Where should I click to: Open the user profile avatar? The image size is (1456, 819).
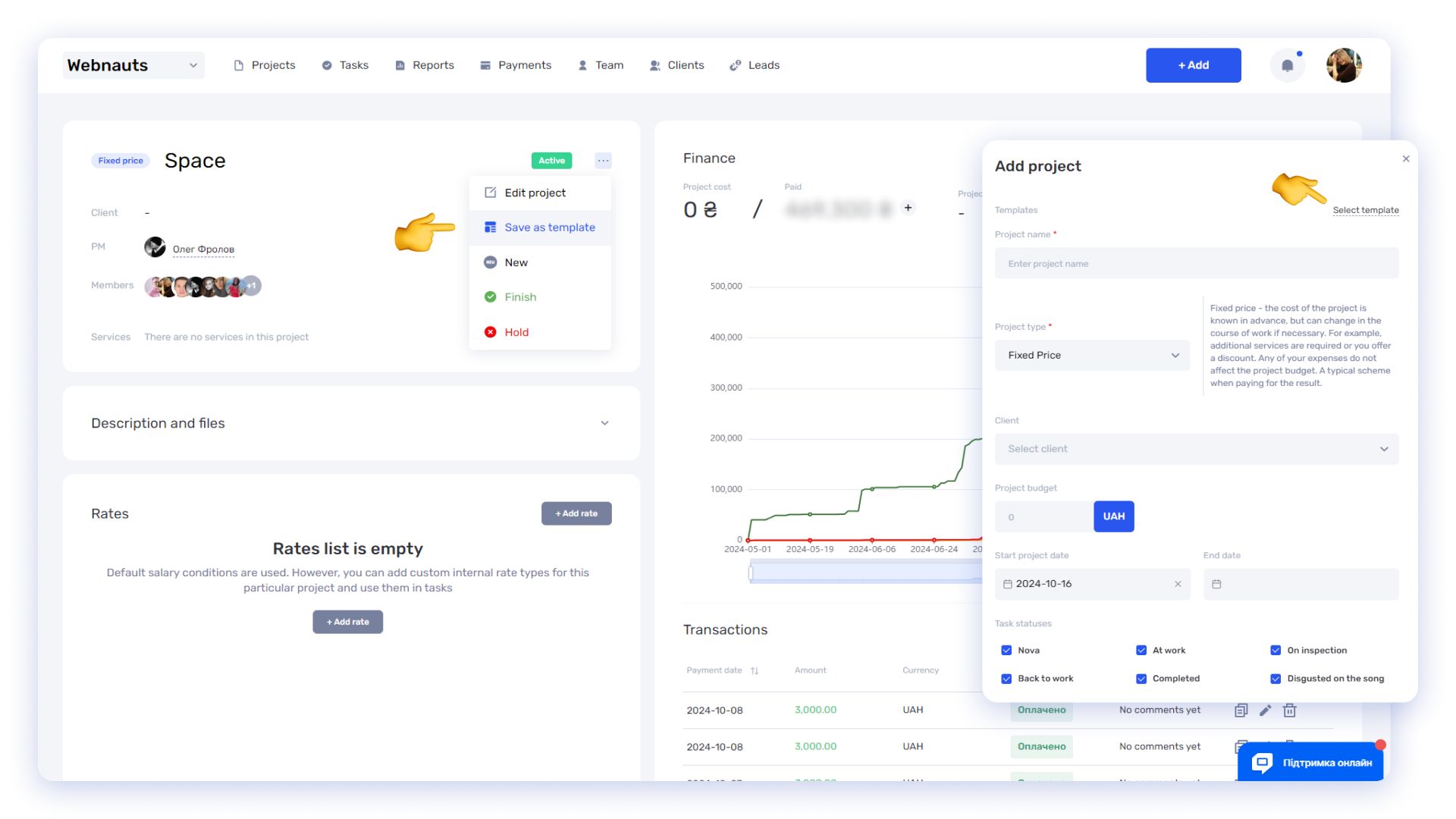click(1344, 65)
